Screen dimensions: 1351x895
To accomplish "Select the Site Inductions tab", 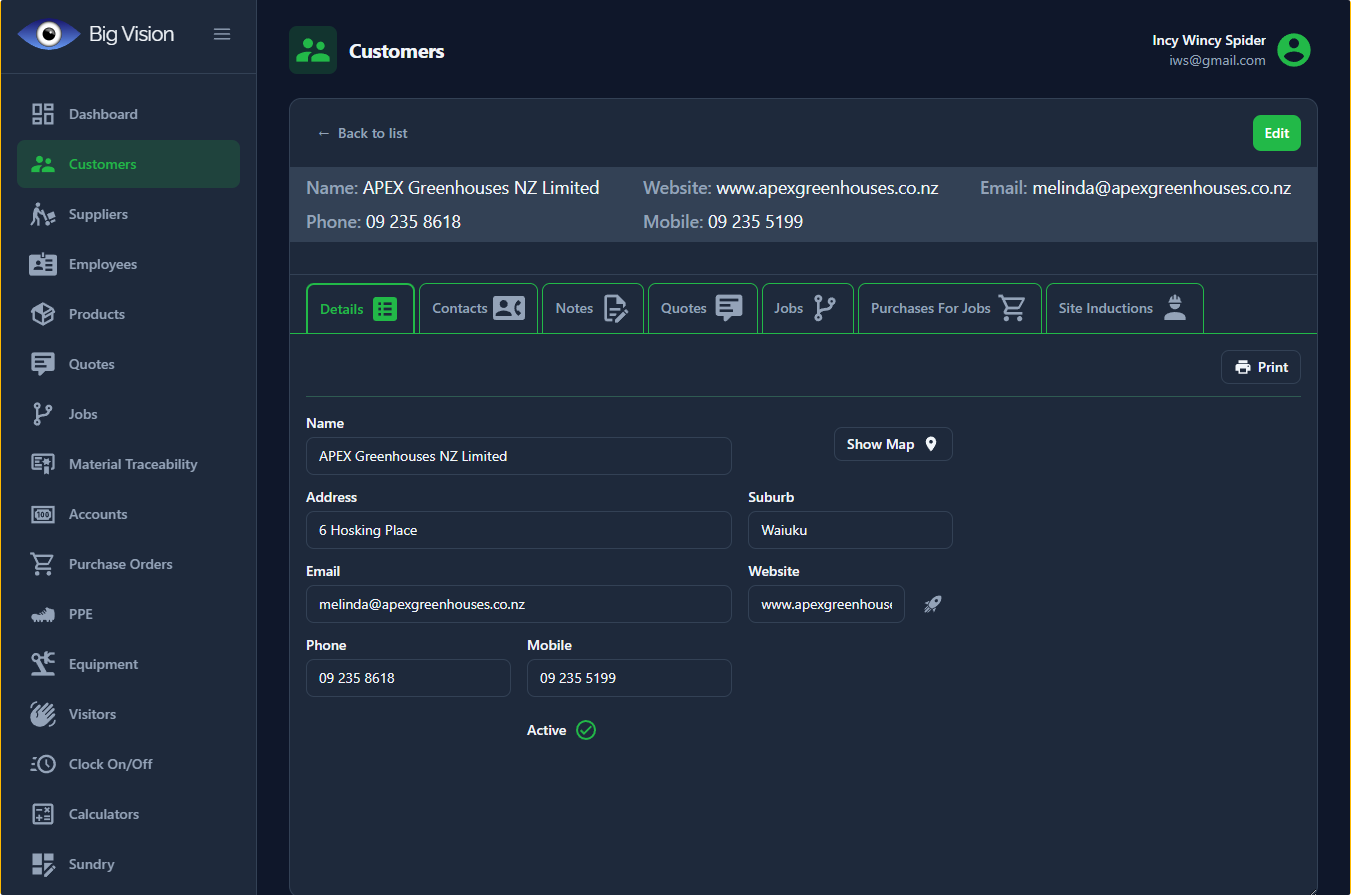I will (1123, 308).
